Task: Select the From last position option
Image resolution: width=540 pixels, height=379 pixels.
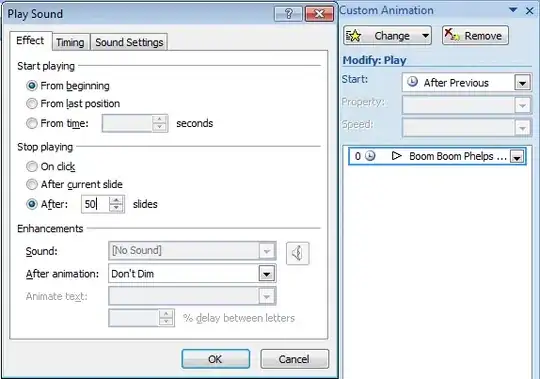Action: tap(32, 104)
